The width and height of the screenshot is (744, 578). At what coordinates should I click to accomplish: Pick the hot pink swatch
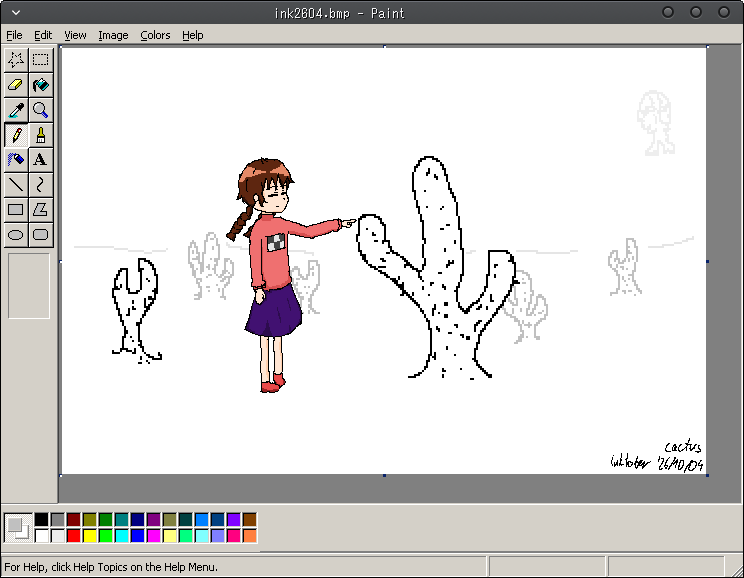[233, 536]
